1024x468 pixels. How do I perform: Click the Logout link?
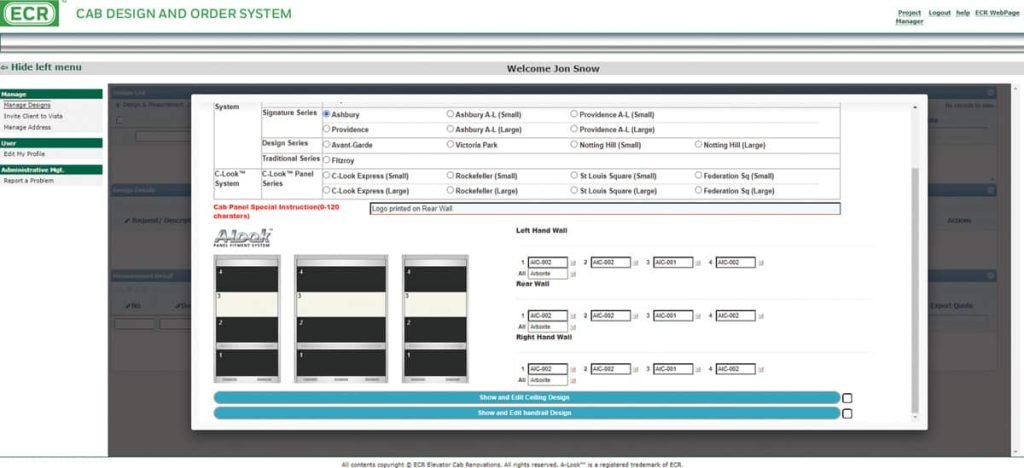point(939,13)
